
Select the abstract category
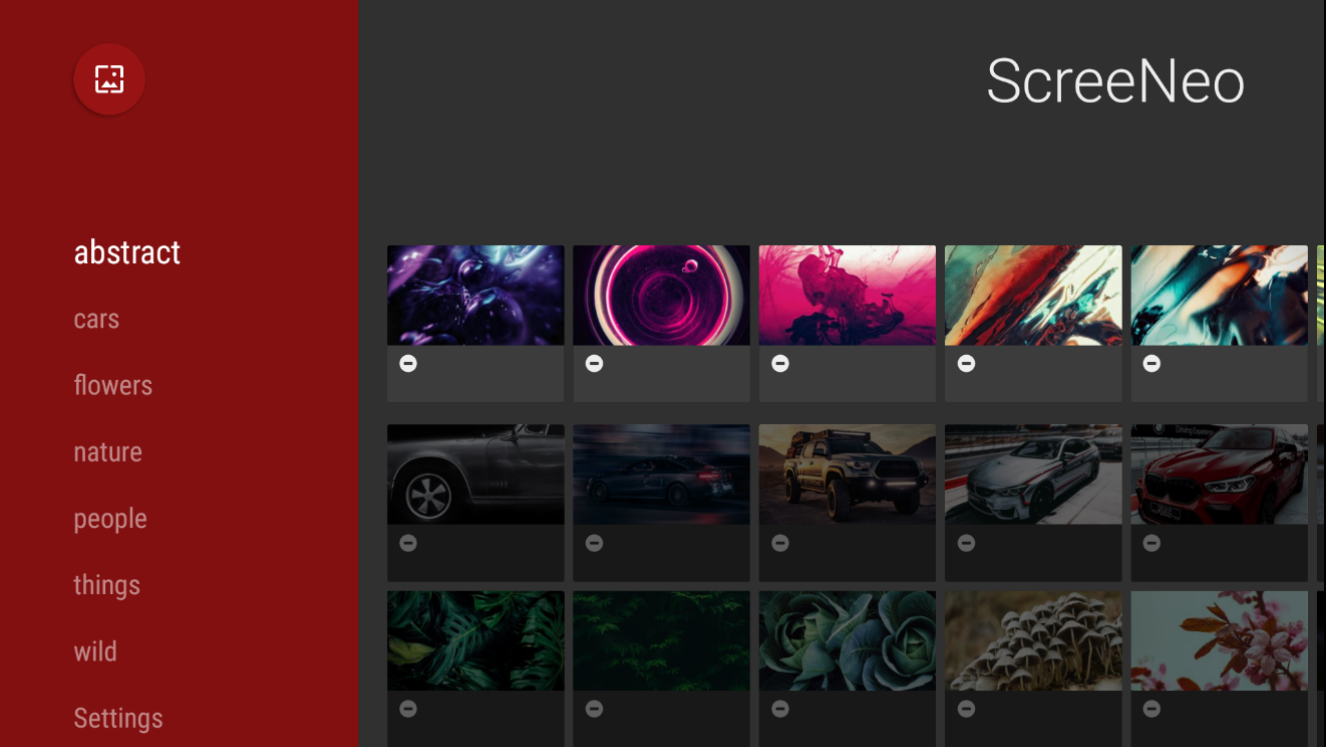coord(127,252)
